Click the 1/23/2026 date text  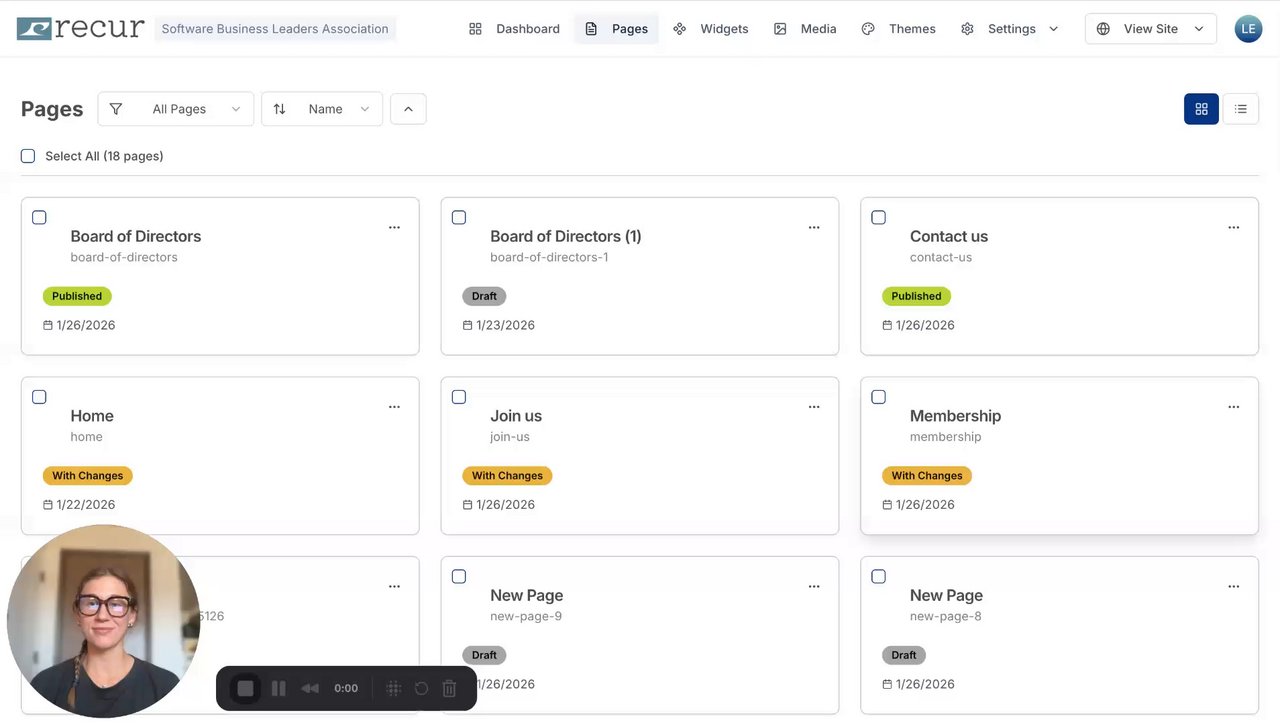(x=505, y=325)
